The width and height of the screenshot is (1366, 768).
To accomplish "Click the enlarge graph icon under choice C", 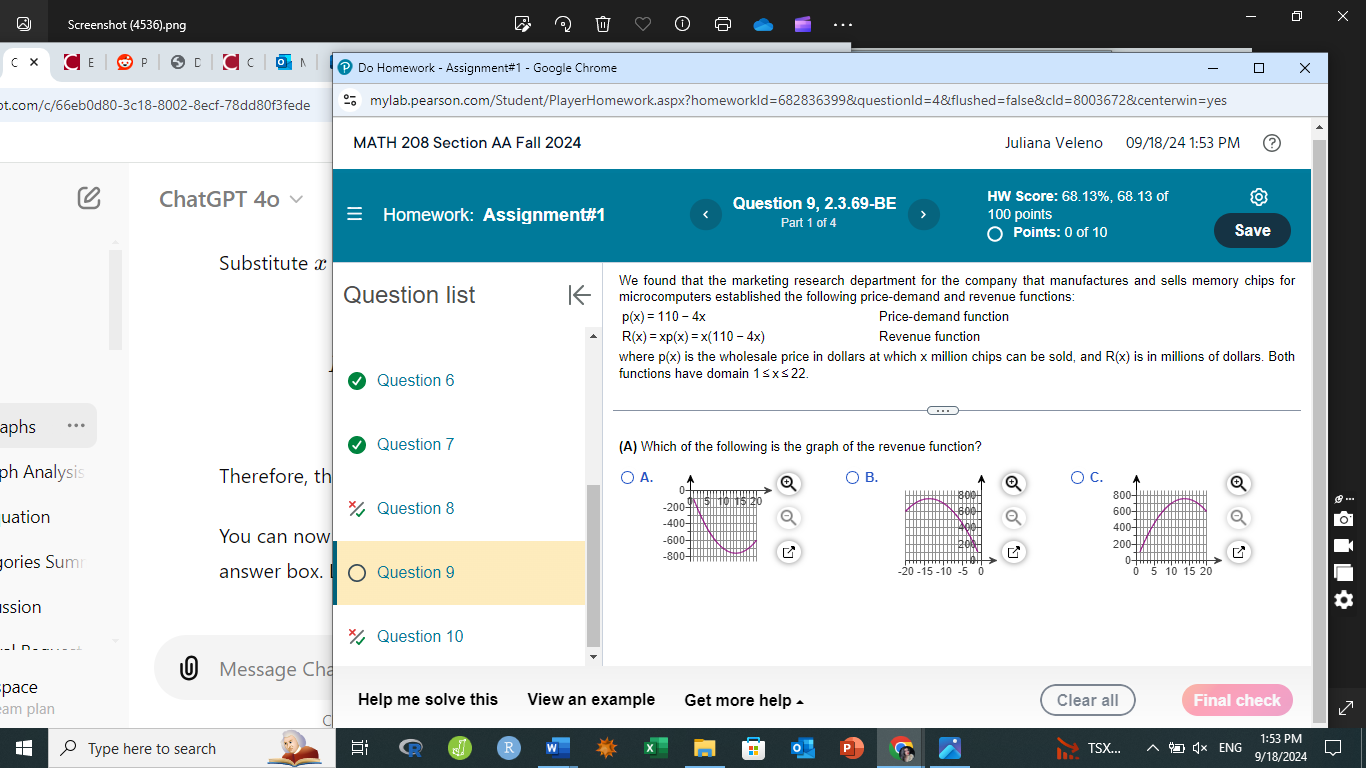I will (1238, 551).
